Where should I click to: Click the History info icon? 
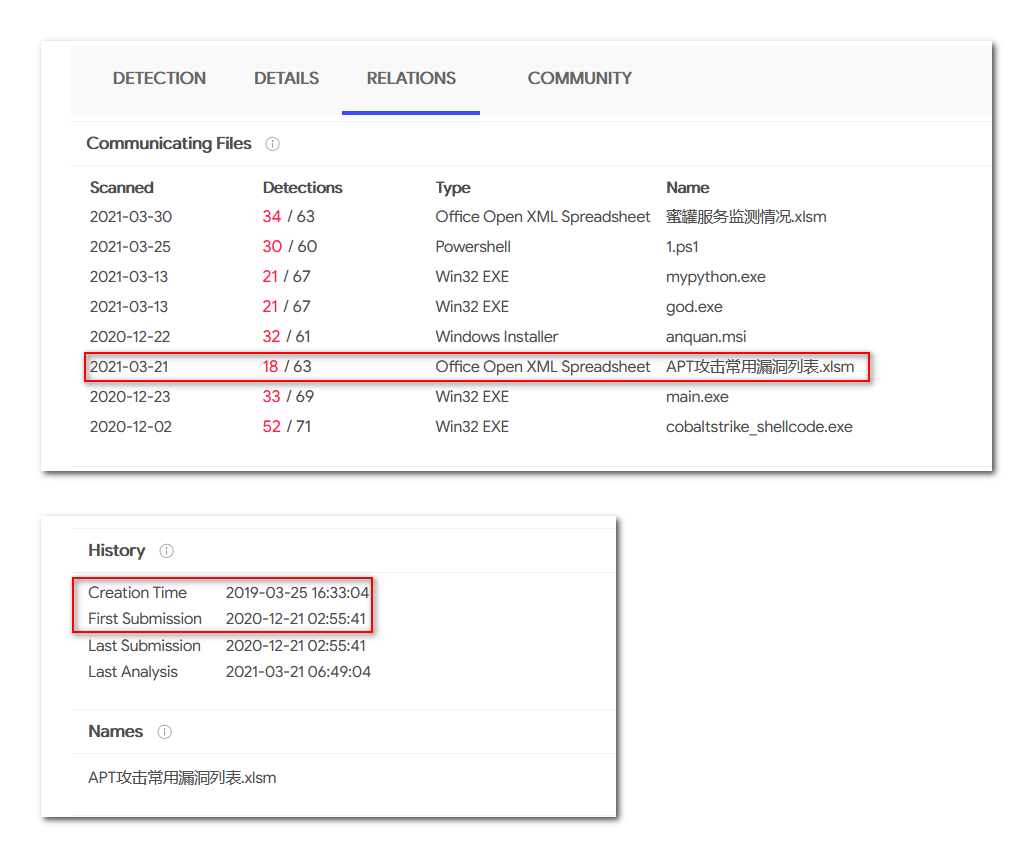(x=167, y=551)
